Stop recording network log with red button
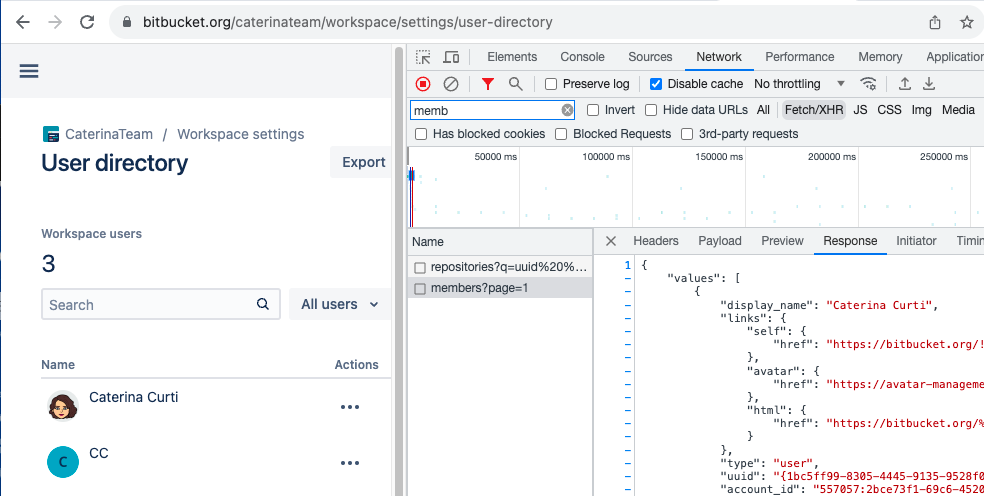 423,84
